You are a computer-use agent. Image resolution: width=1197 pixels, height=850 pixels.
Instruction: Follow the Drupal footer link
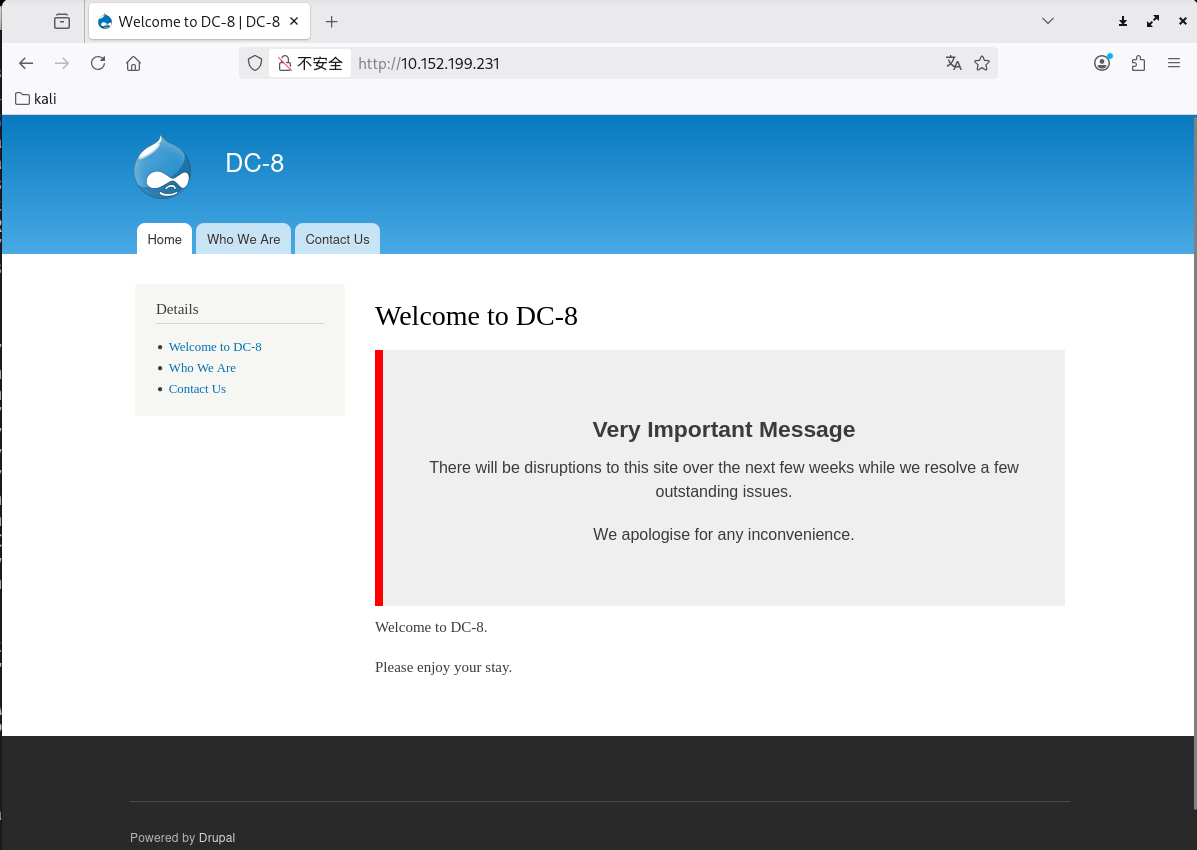(217, 838)
